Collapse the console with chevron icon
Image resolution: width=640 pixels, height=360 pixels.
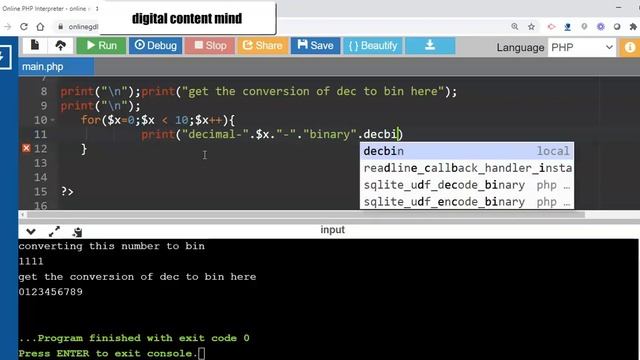31,232
